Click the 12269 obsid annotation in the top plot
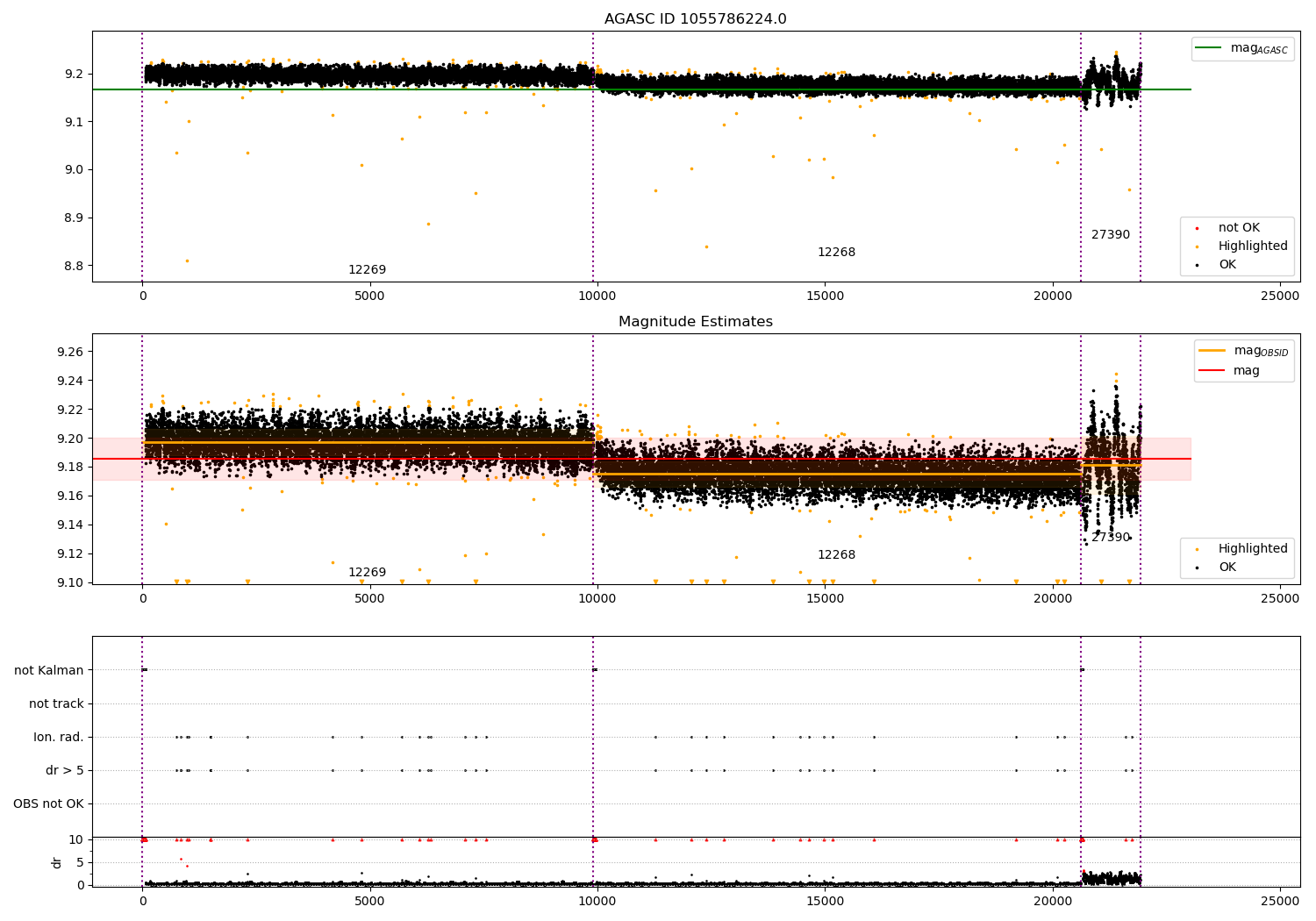 367,270
